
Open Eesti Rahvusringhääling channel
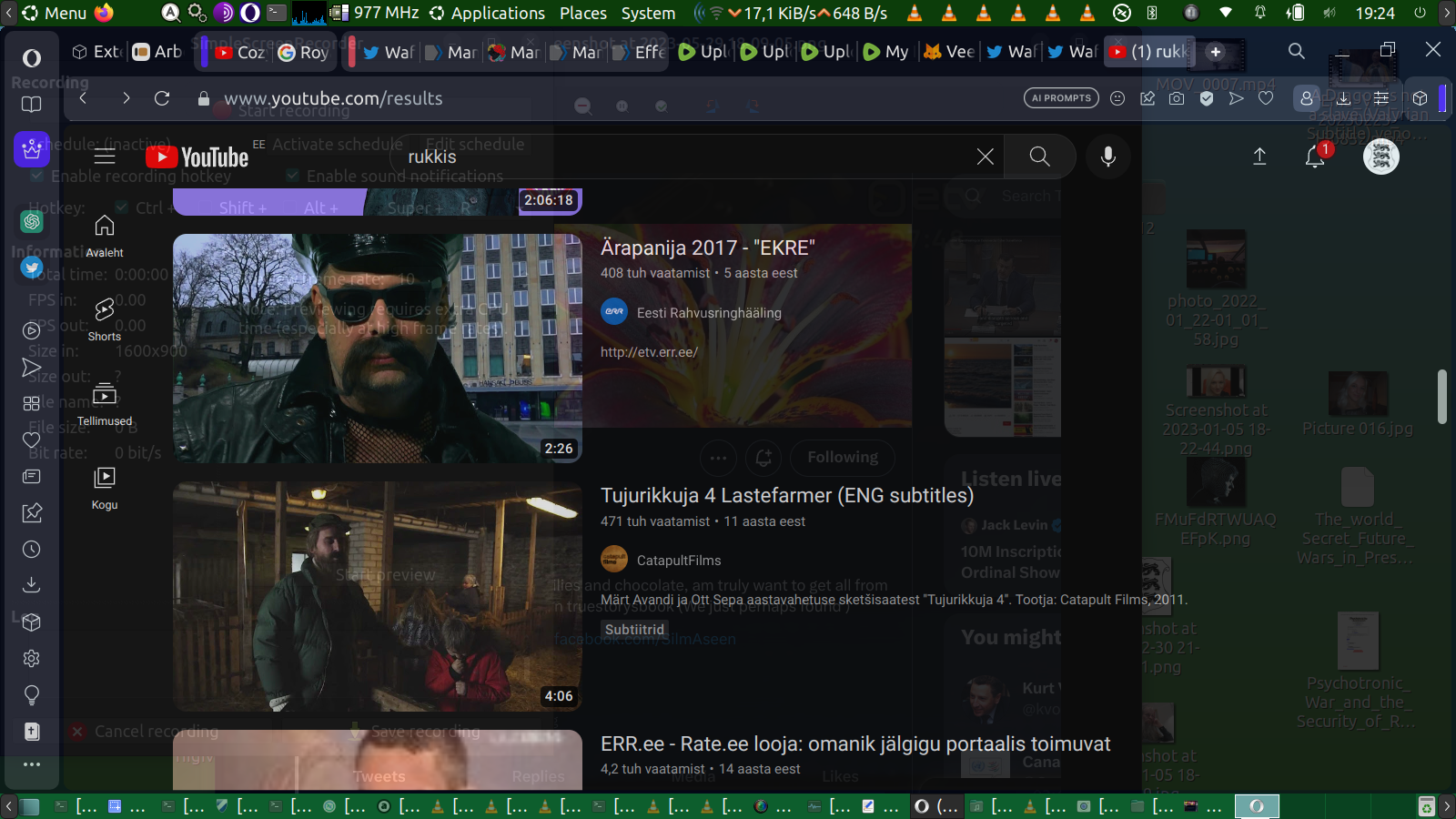(709, 313)
